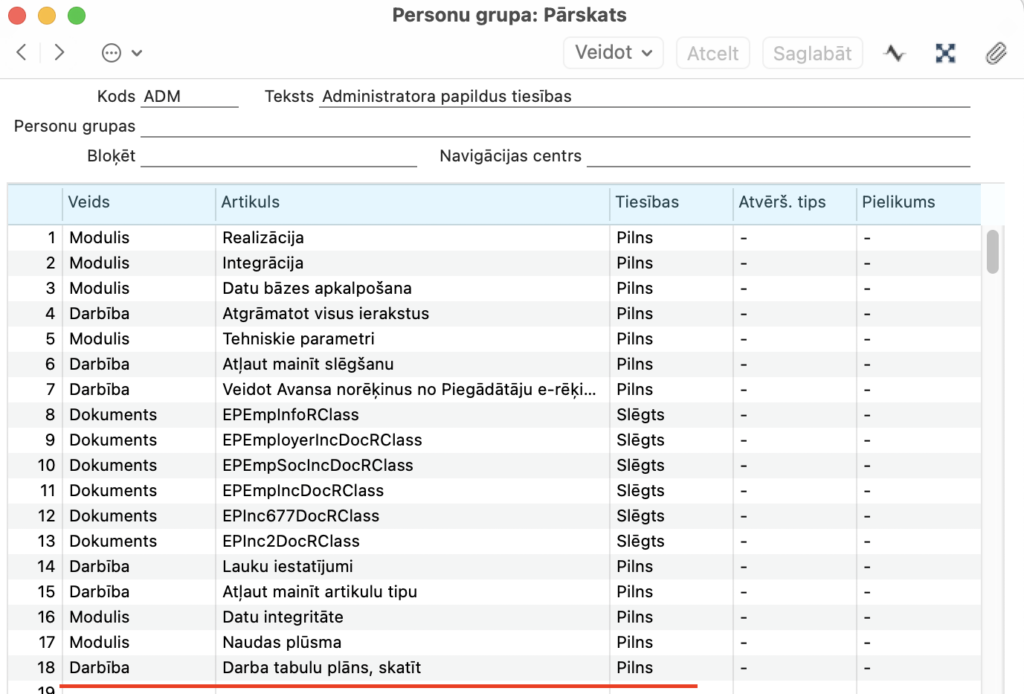Click into the Kods field with ADM
Screen dimensions: 1024x694
tap(189, 97)
